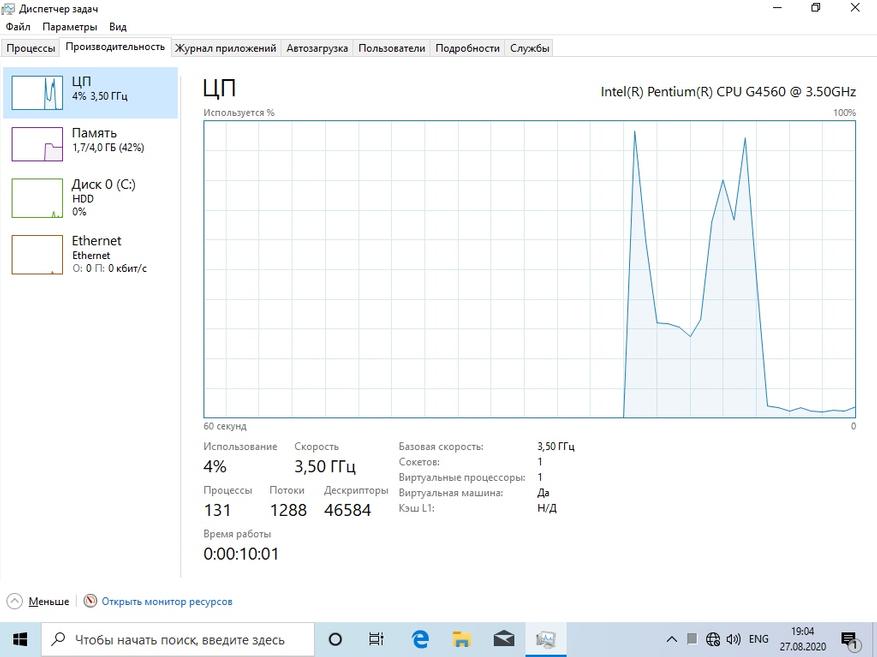Switch to the Производительность tab
This screenshot has width=877, height=657.
[115, 47]
